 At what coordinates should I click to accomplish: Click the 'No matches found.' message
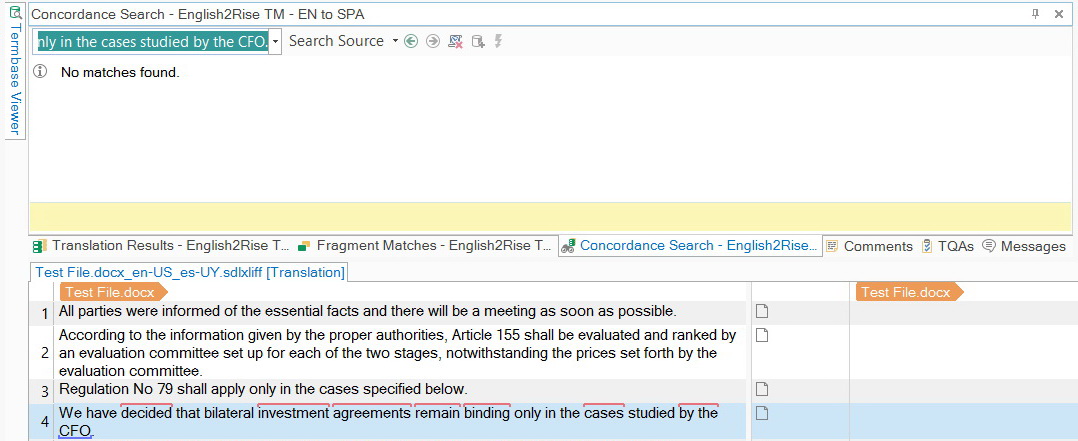(x=120, y=72)
